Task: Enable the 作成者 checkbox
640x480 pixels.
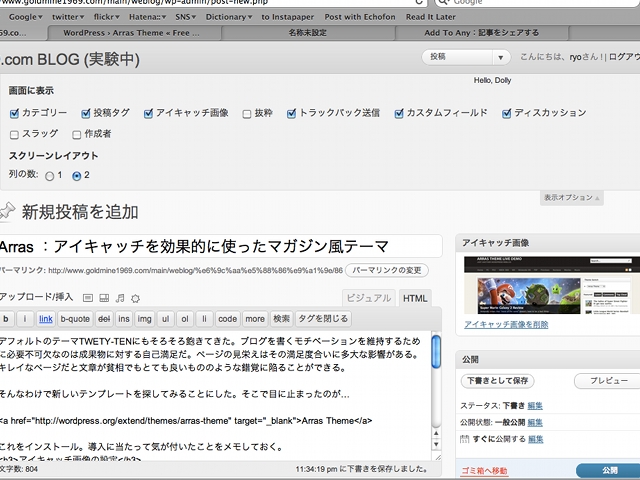Action: pyautogui.click(x=76, y=135)
